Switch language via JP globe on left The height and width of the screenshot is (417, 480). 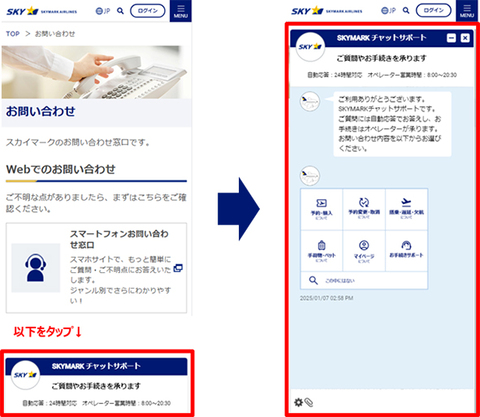[x=103, y=11]
